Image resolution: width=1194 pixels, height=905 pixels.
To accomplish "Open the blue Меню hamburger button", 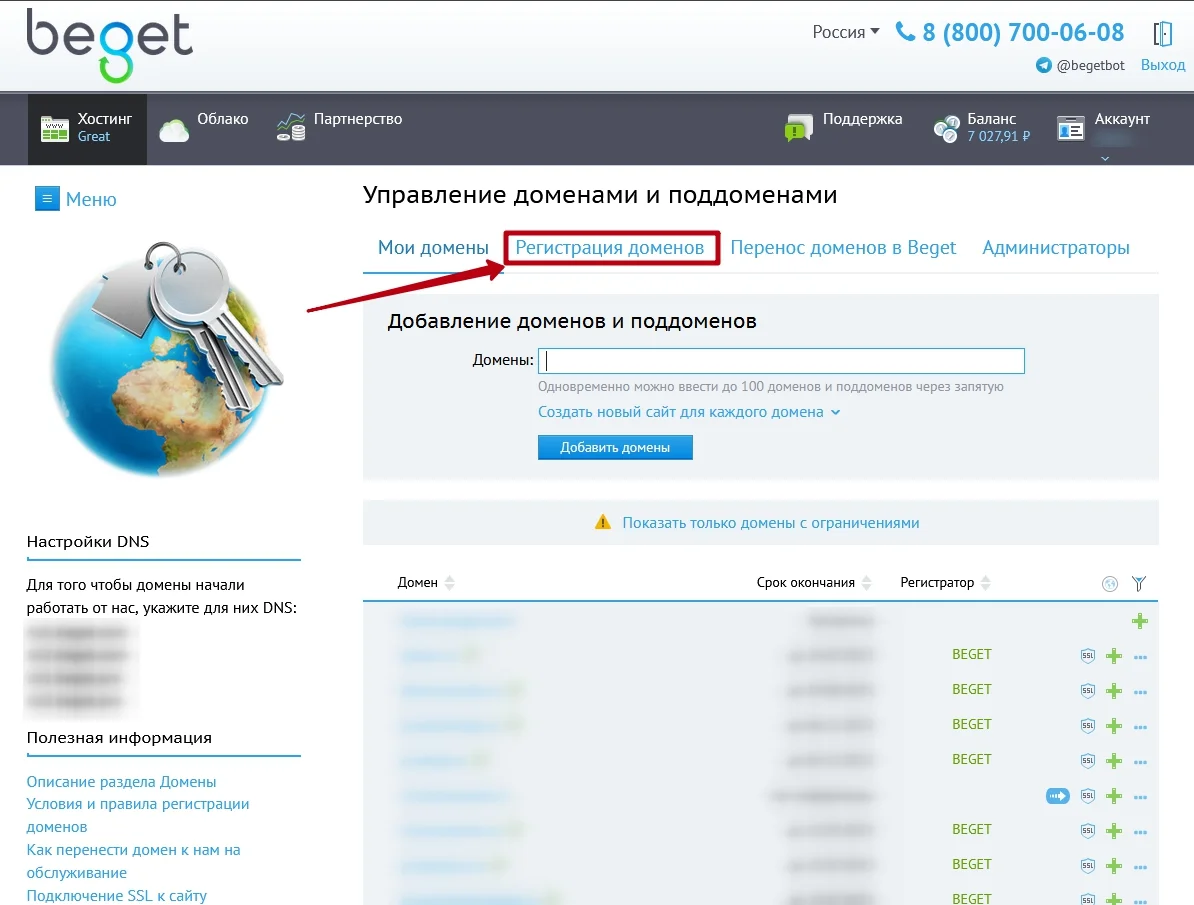I will click(47, 199).
